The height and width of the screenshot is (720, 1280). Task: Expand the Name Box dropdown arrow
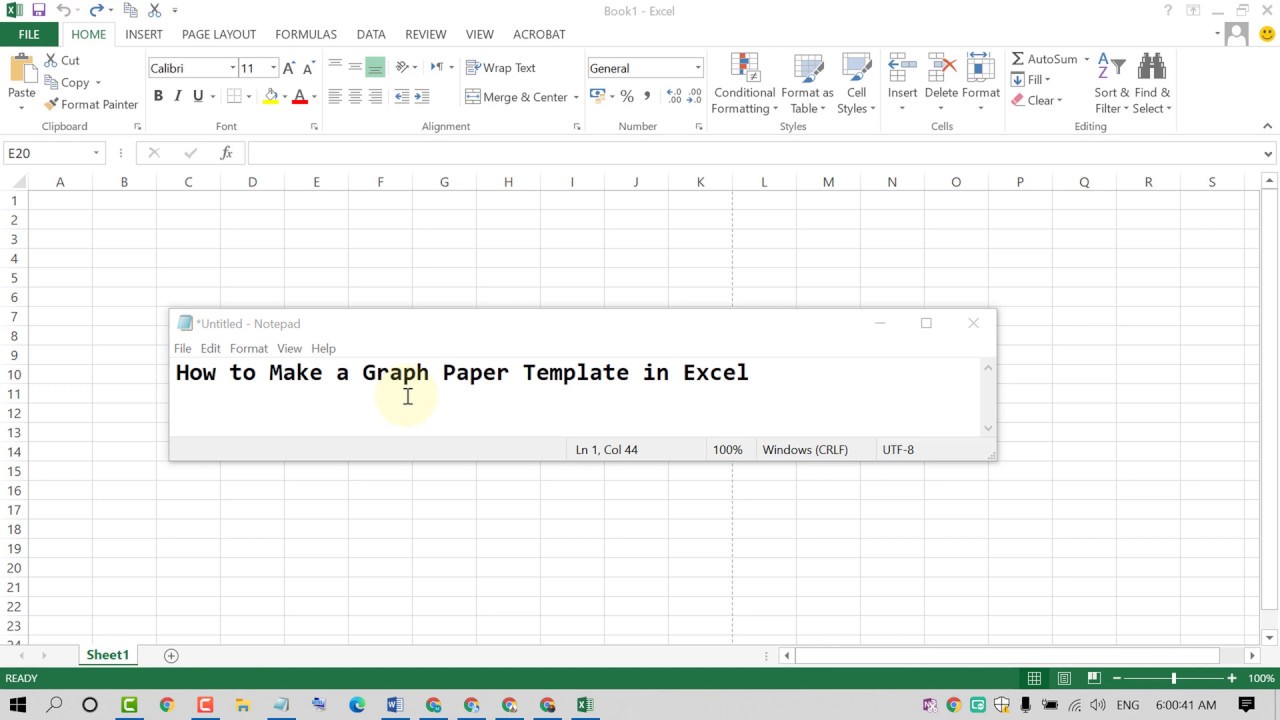[96, 153]
